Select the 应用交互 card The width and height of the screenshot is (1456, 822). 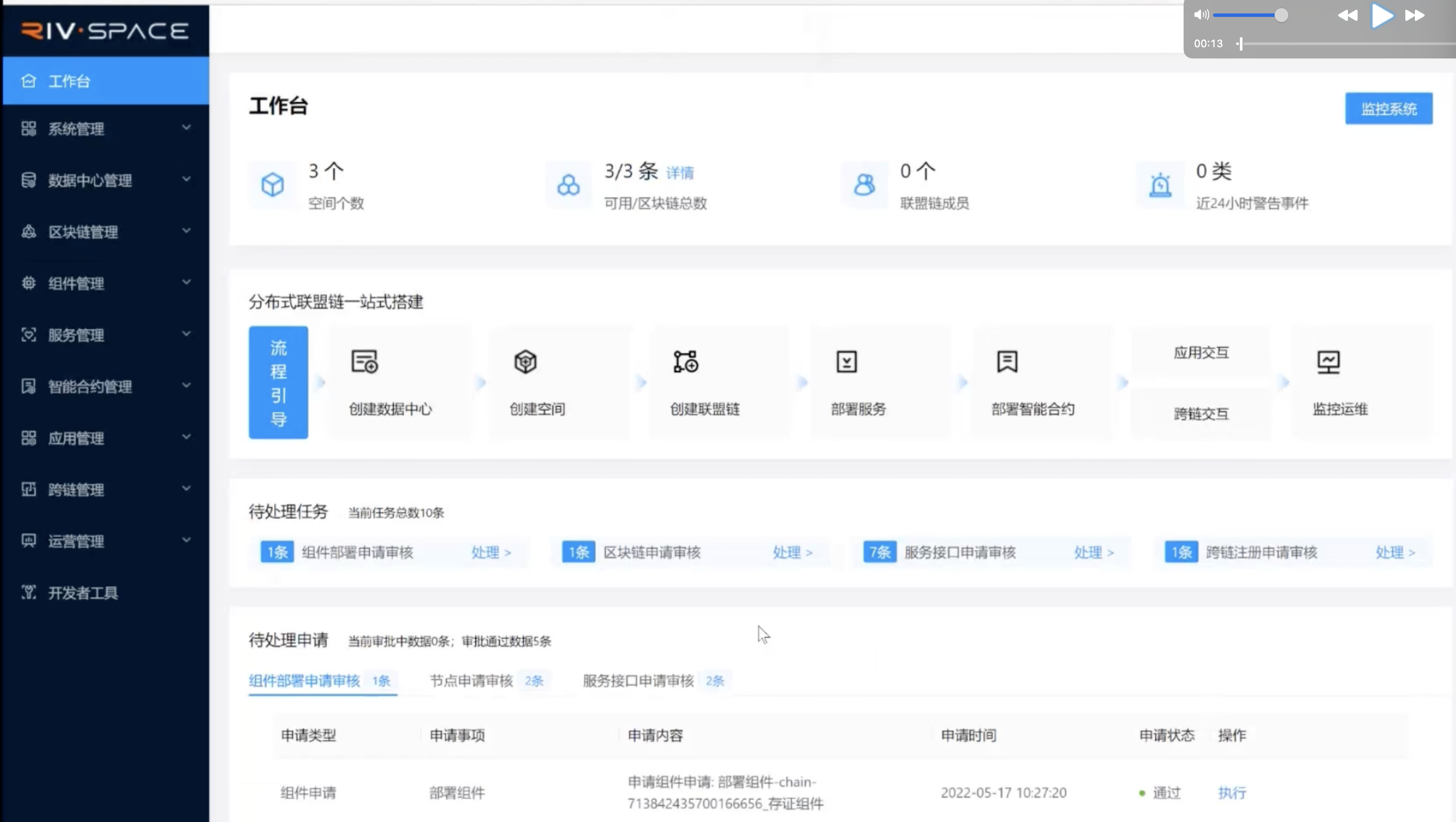pos(1201,353)
